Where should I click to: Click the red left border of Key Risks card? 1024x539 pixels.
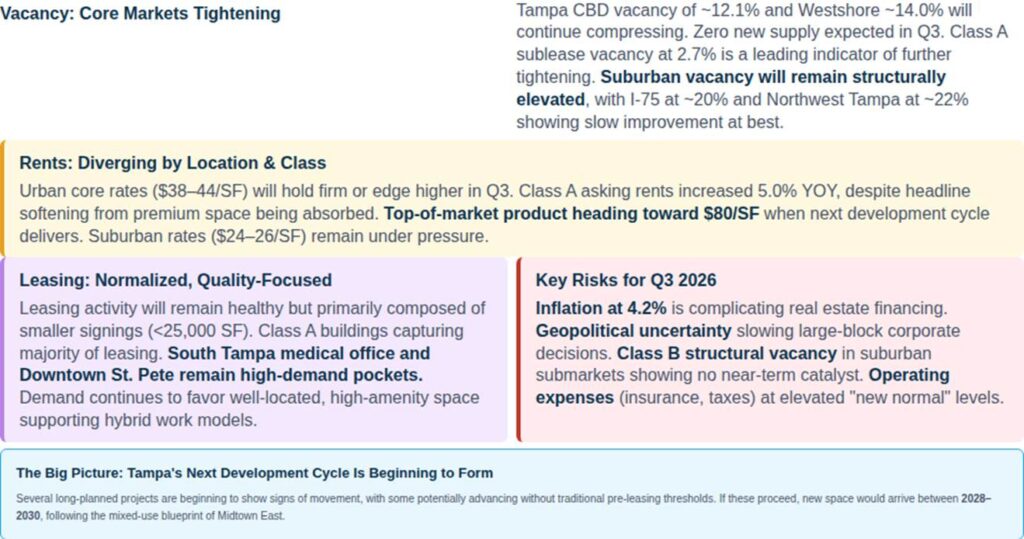click(519, 350)
